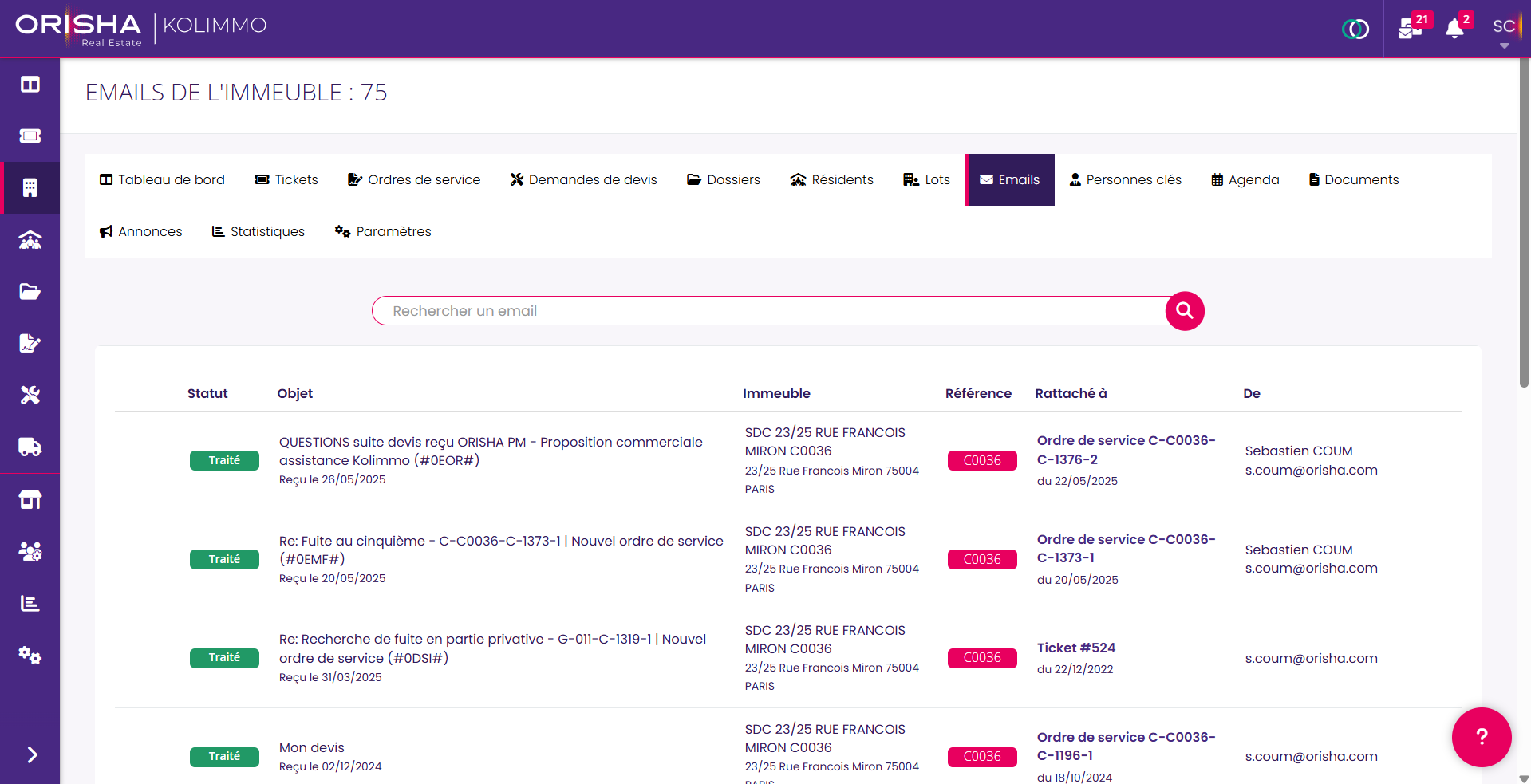Open the store icon in sidebar
The height and width of the screenshot is (784, 1531).
30,500
